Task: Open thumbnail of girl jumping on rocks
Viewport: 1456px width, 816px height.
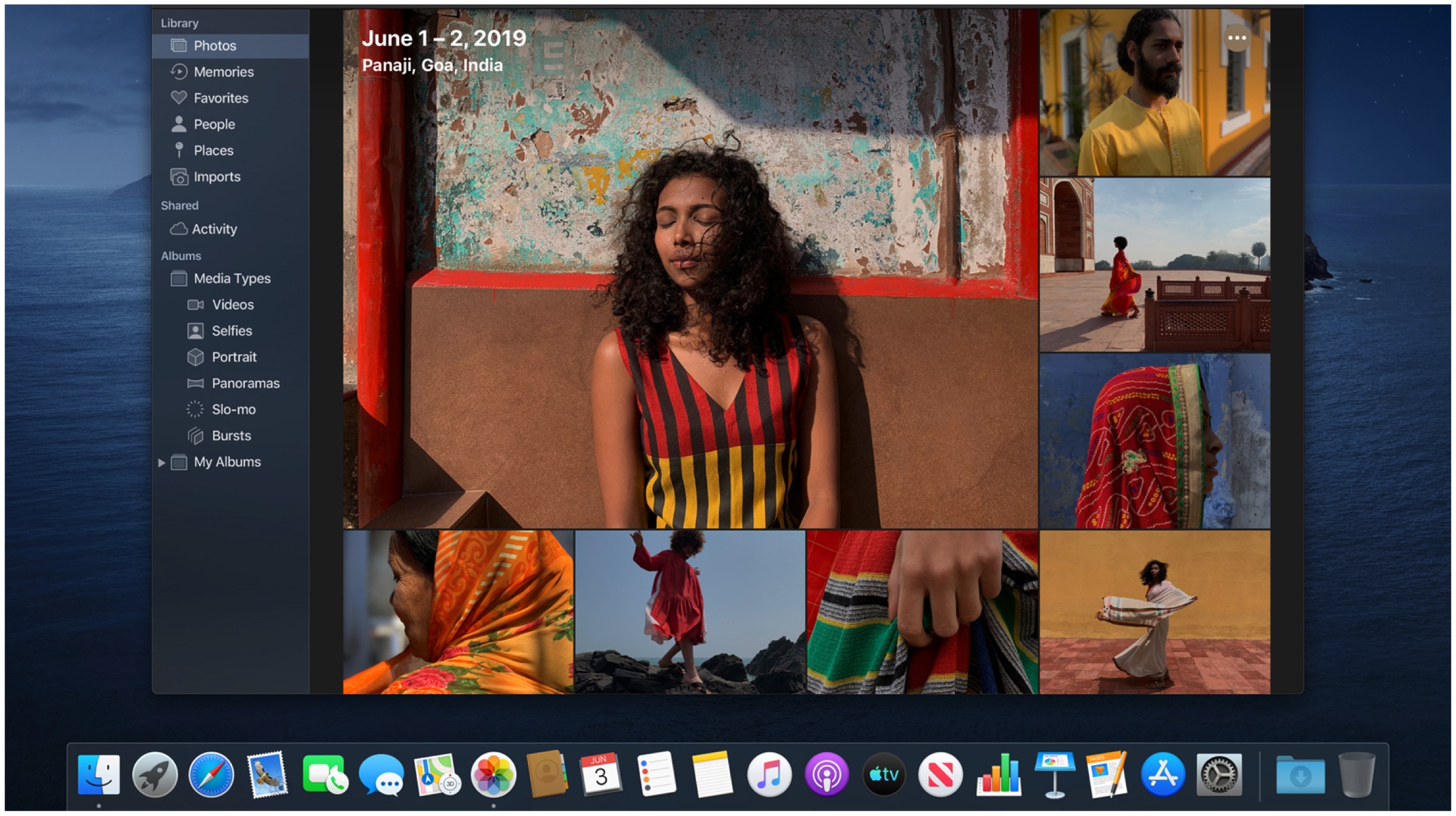Action: 689,612
